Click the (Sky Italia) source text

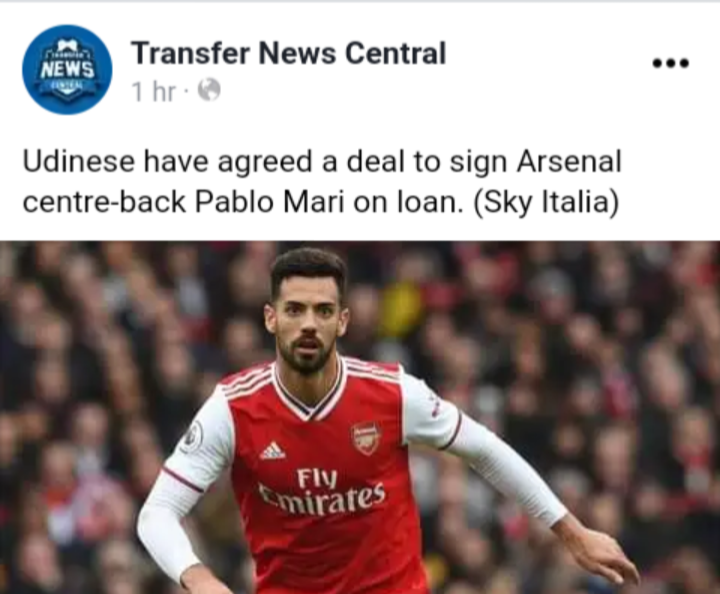tap(546, 202)
